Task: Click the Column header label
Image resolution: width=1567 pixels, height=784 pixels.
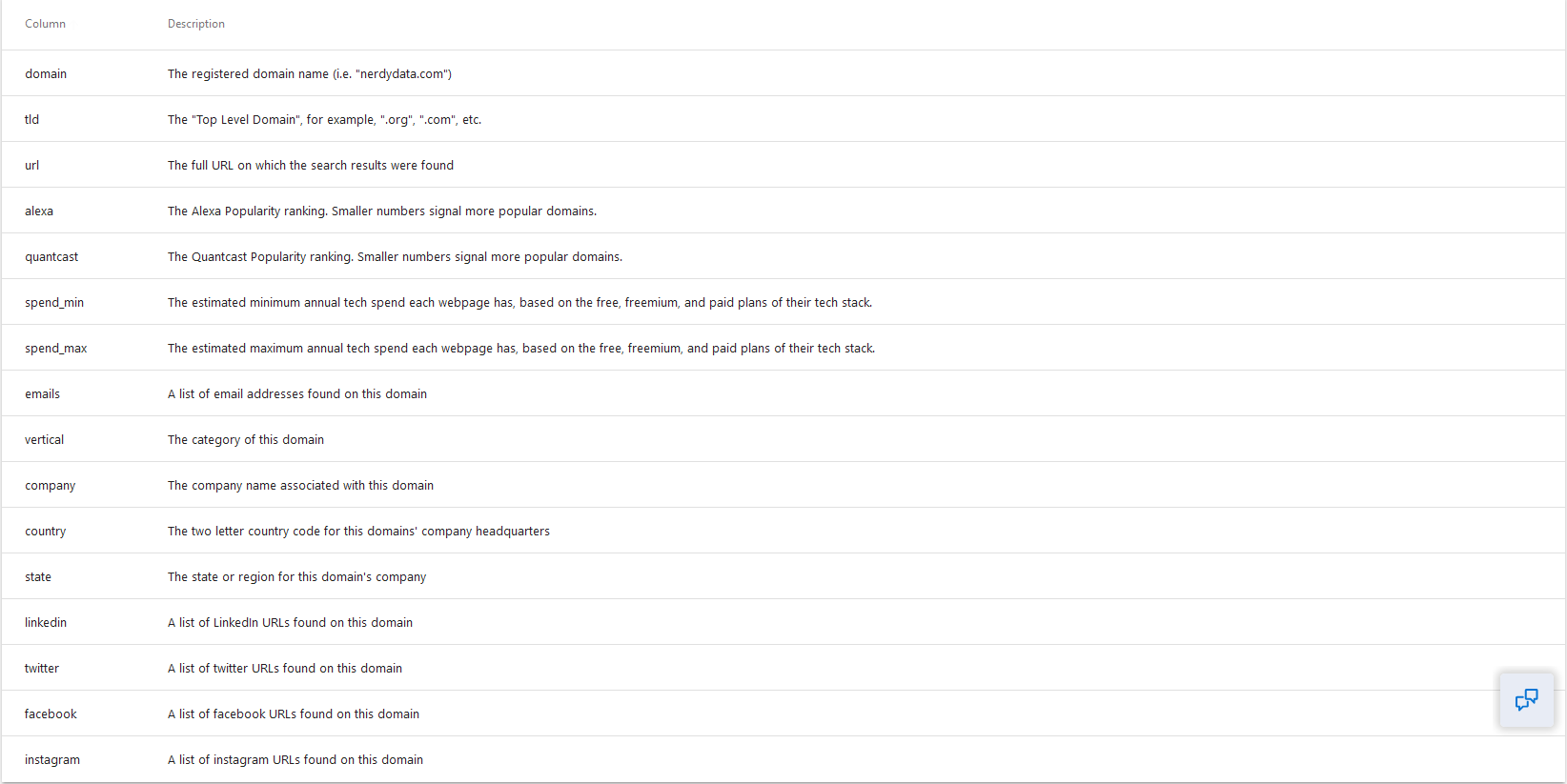Action: coord(45,24)
